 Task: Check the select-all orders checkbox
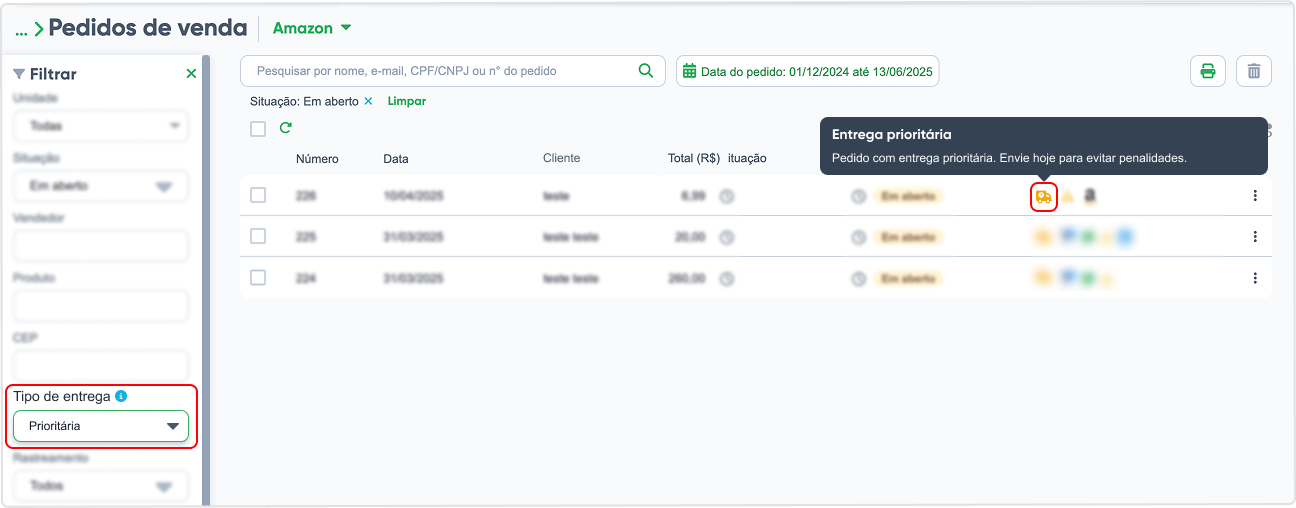coord(258,129)
